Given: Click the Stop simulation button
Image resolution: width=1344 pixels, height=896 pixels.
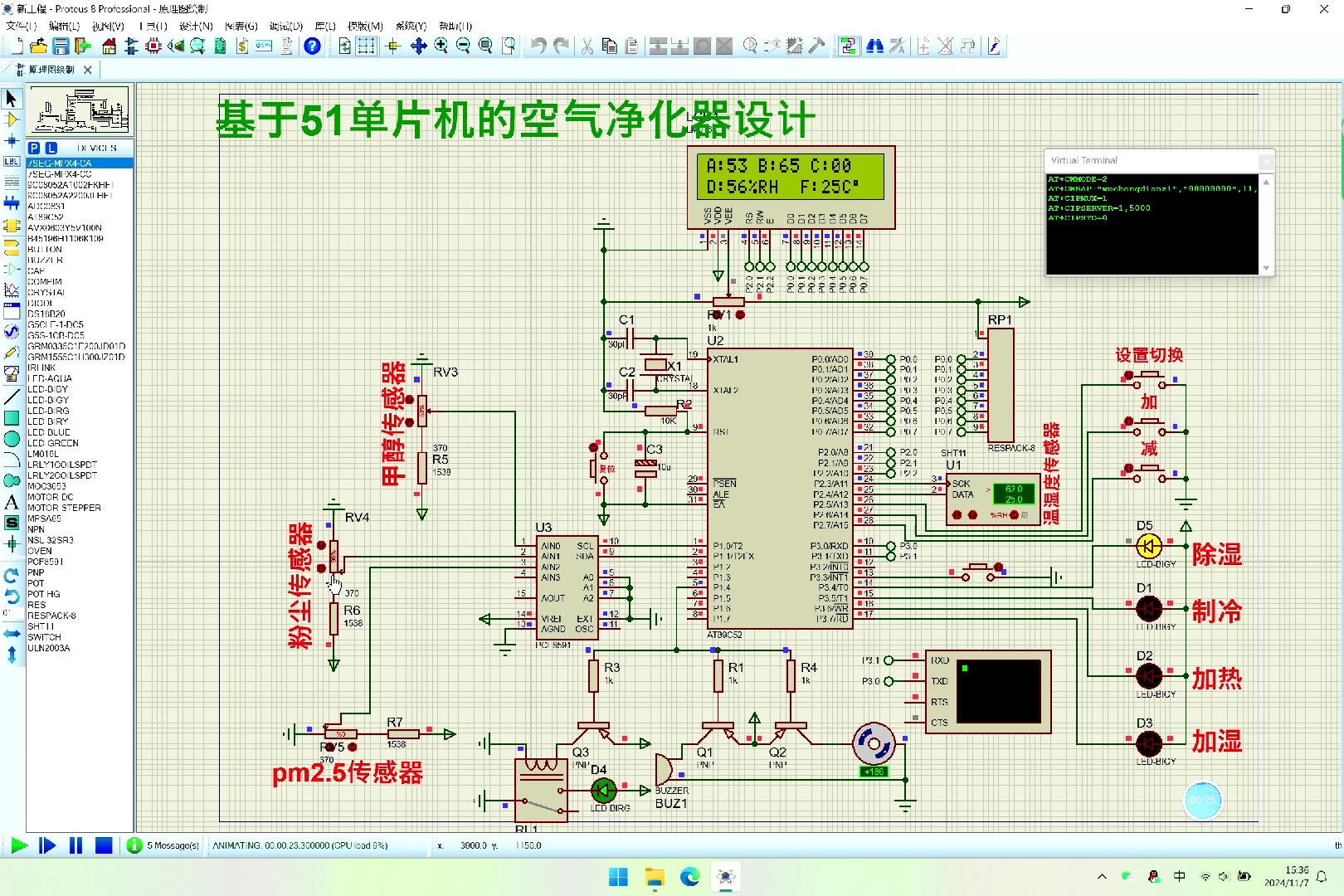Looking at the screenshot, I should [x=104, y=845].
